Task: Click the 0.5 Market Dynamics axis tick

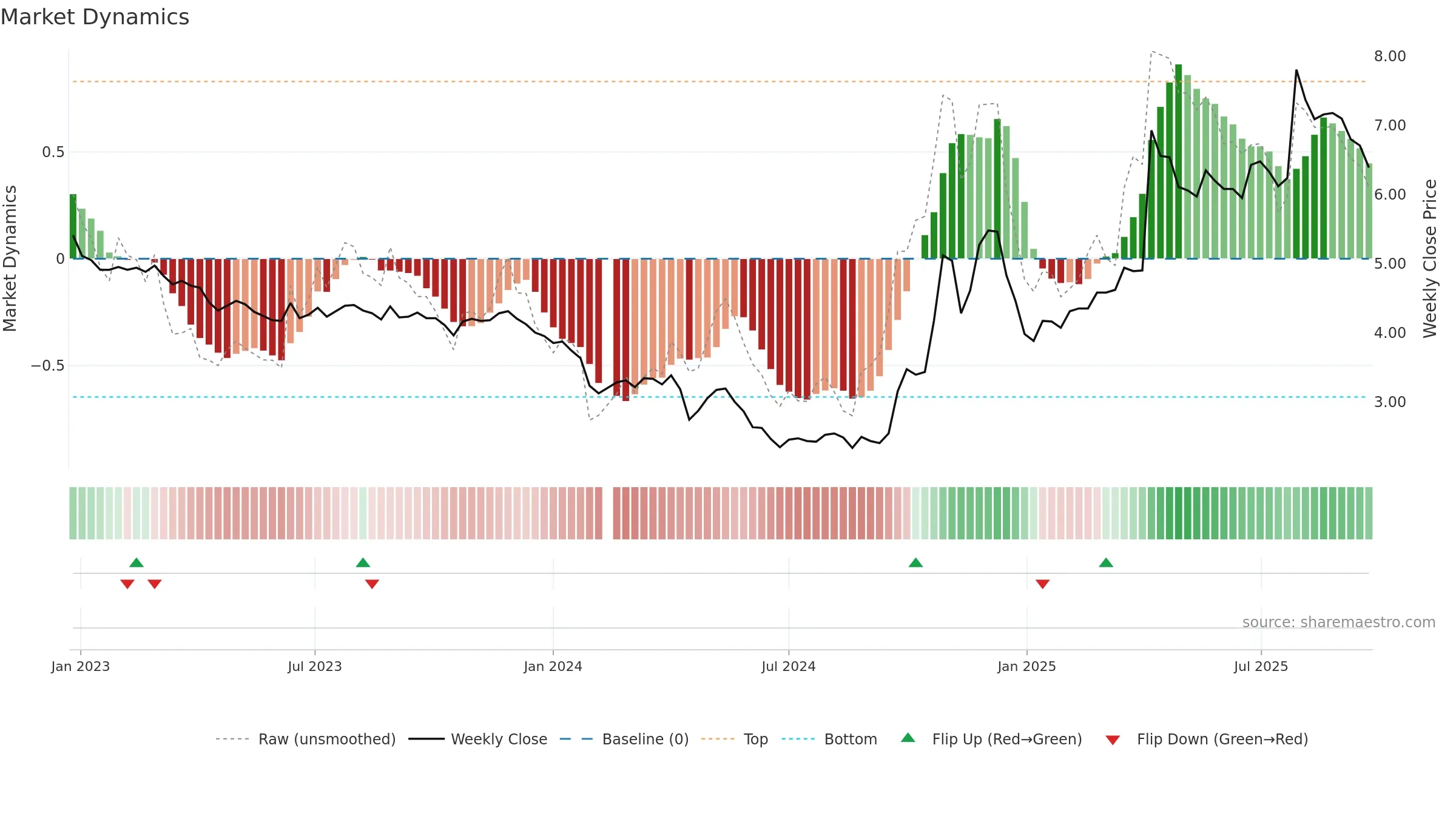Action: click(53, 152)
